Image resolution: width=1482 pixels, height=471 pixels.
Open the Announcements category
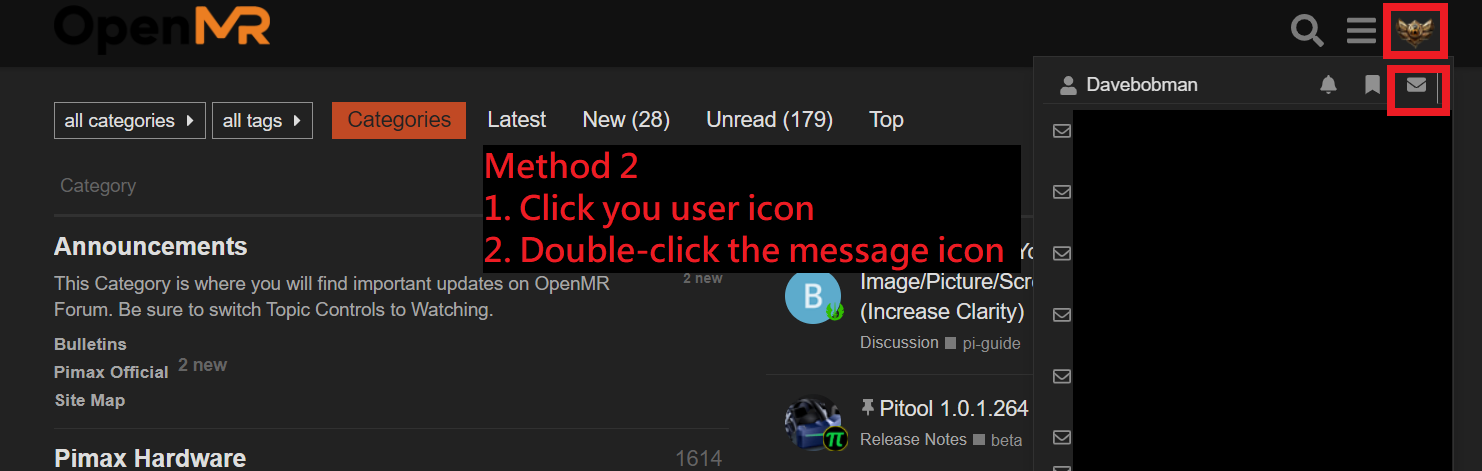tap(151, 246)
